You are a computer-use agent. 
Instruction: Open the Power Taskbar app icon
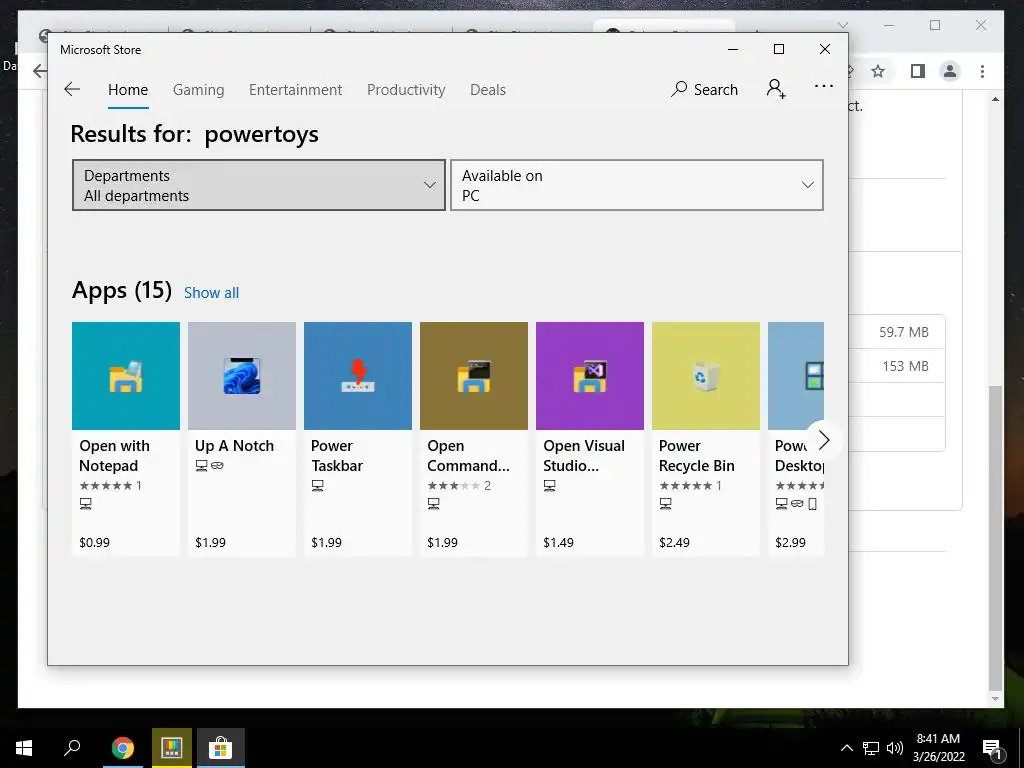click(x=358, y=376)
